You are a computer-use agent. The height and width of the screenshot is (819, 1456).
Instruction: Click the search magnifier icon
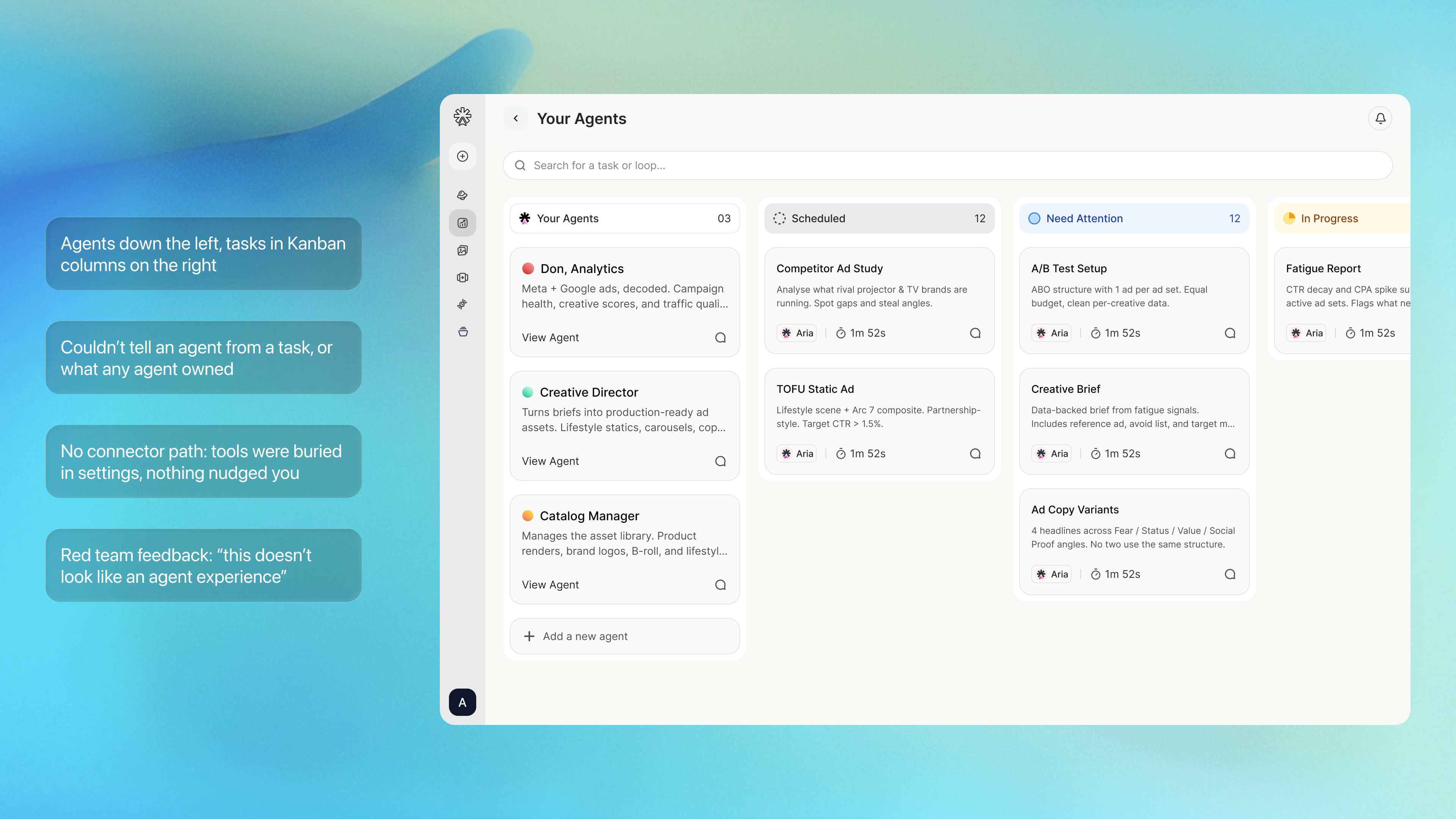520,165
